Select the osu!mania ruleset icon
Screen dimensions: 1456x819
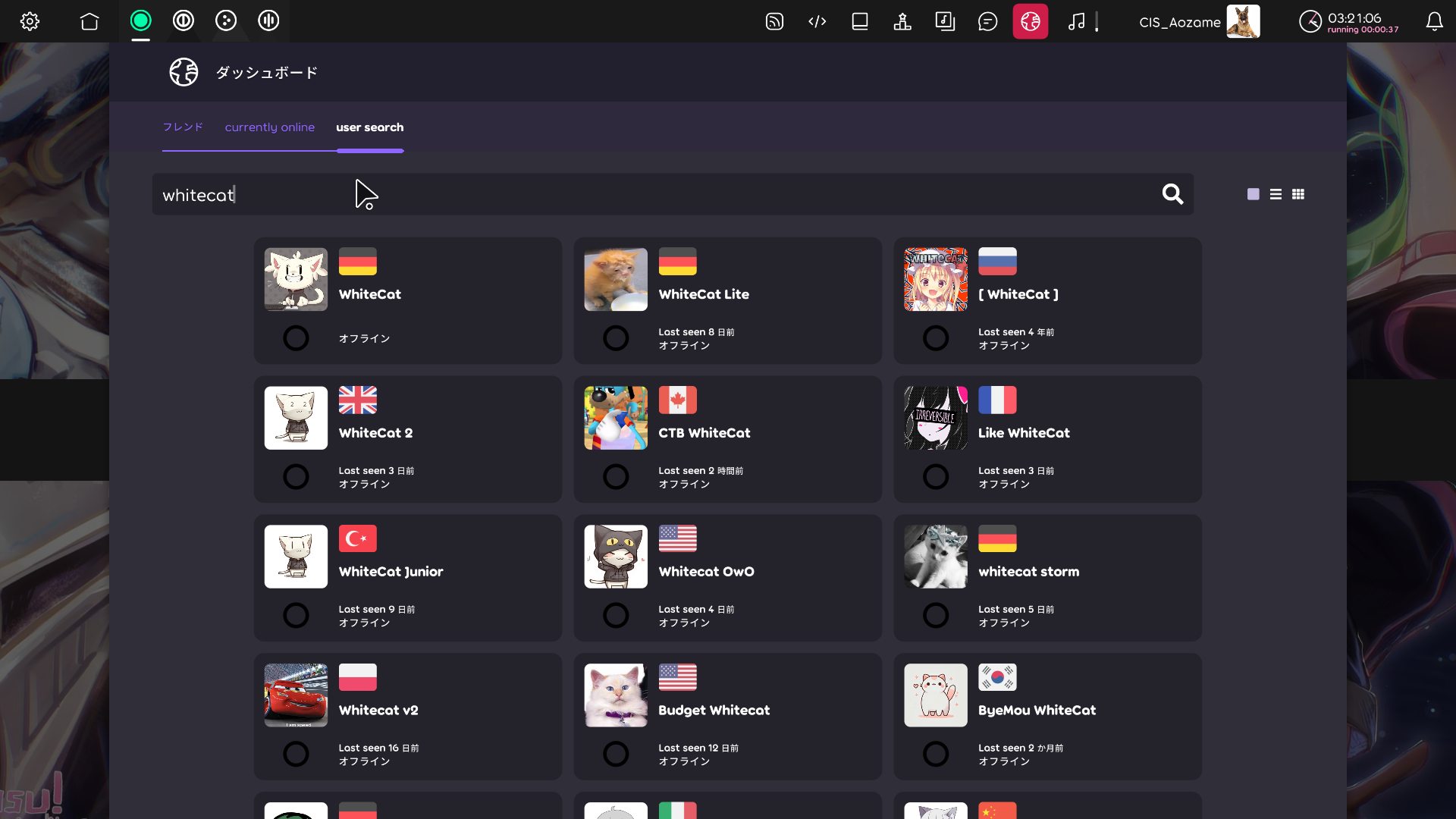[x=268, y=20]
